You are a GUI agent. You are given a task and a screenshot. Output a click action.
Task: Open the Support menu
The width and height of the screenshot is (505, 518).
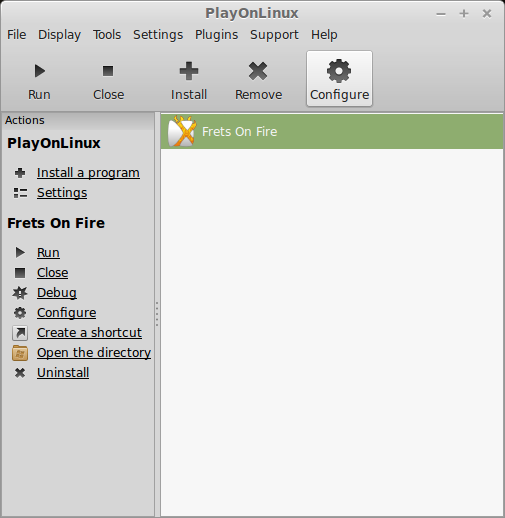coord(274,35)
